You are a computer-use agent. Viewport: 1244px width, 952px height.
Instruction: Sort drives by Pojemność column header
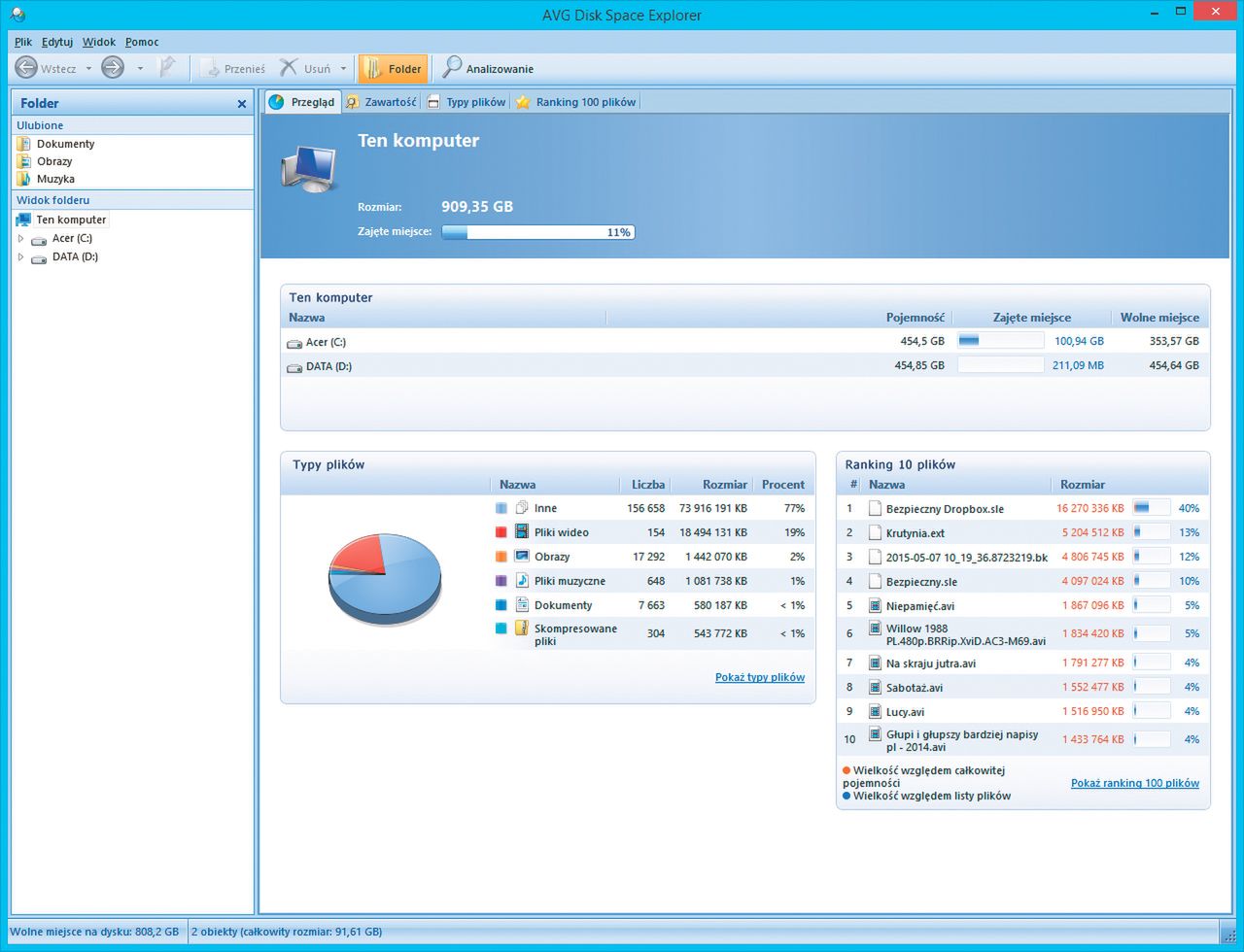point(915,318)
